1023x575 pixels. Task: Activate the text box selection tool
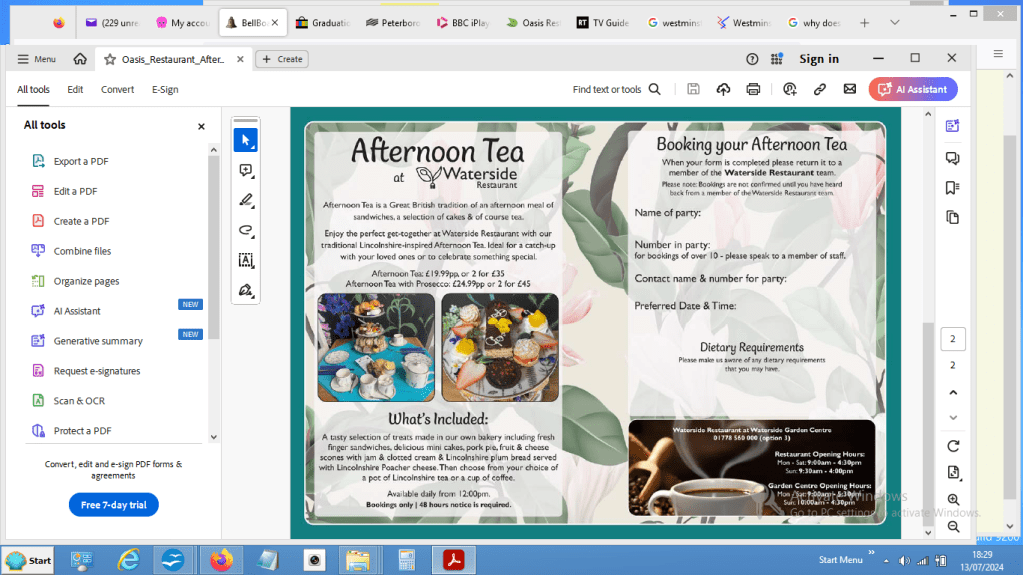(x=245, y=261)
